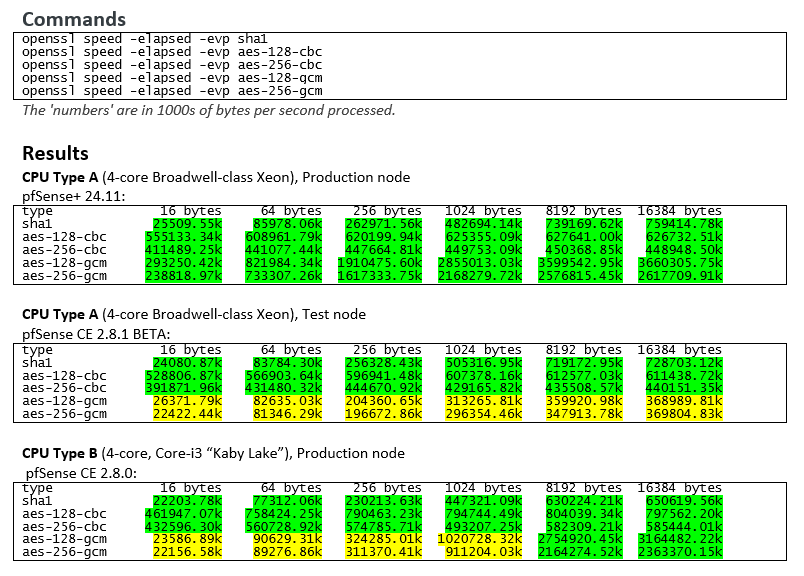Click value 447321.09k in the CE 2.8.0 table

(x=484, y=501)
